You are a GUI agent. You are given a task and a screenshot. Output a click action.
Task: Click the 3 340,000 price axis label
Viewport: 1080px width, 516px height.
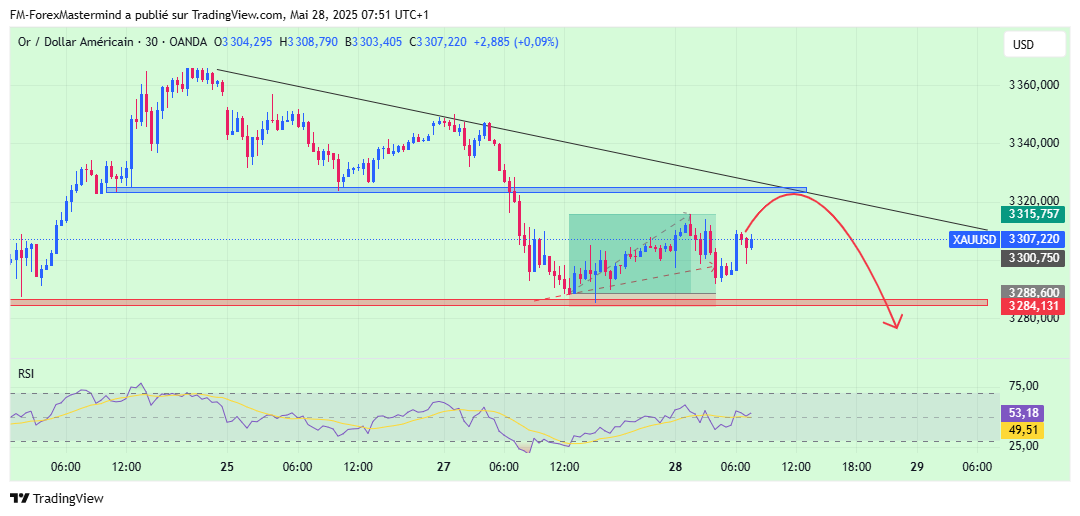point(1033,144)
